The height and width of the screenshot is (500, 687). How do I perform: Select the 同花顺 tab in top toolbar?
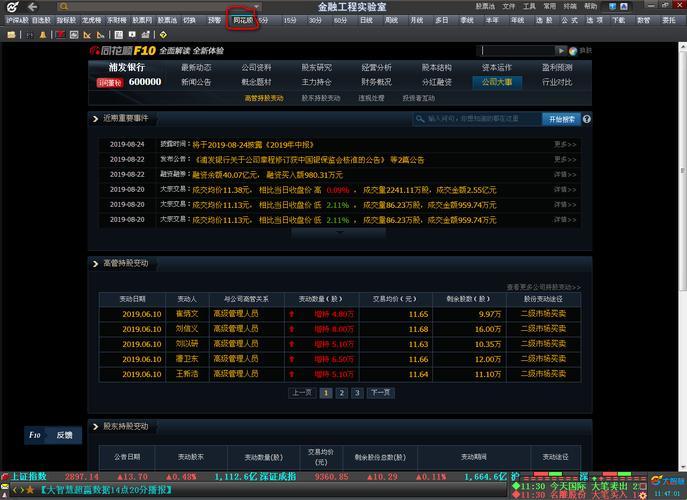coord(243,20)
